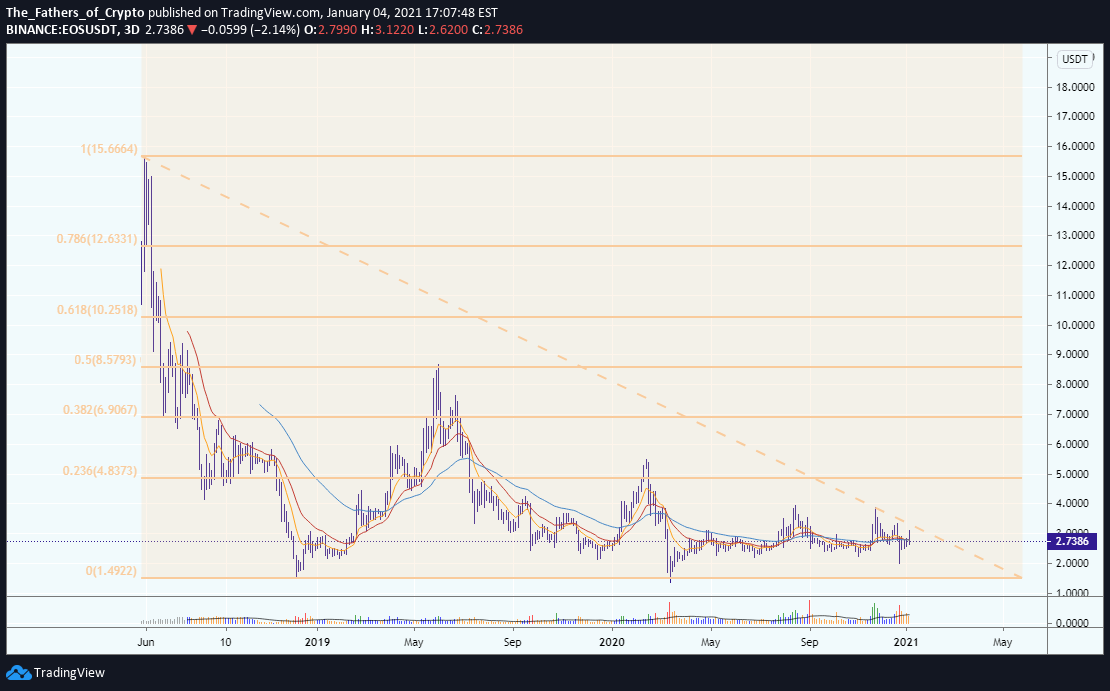Click the 0.5(8.5793) Fibonacci label
Screen dimensions: 1110x691
coord(105,360)
